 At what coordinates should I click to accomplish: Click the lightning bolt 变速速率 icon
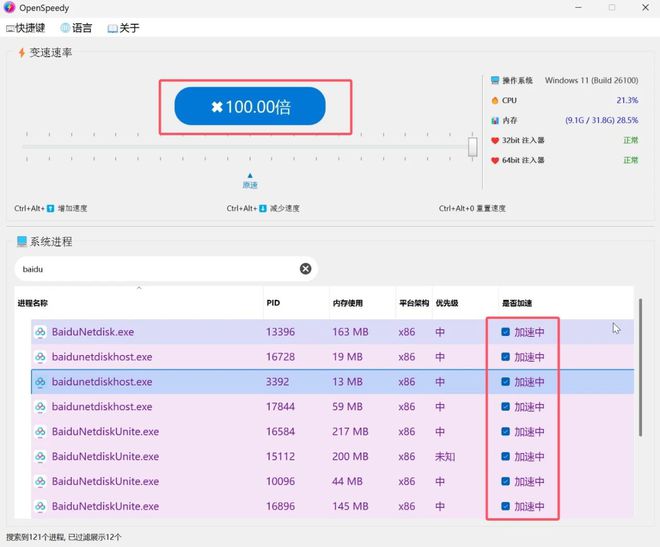click(21, 53)
